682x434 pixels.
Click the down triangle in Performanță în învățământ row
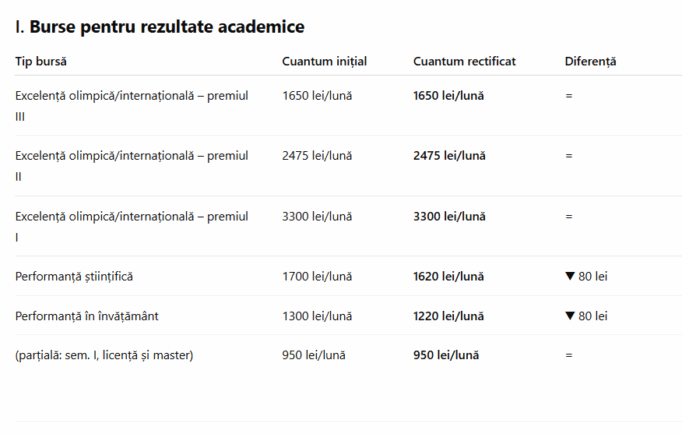(570, 316)
